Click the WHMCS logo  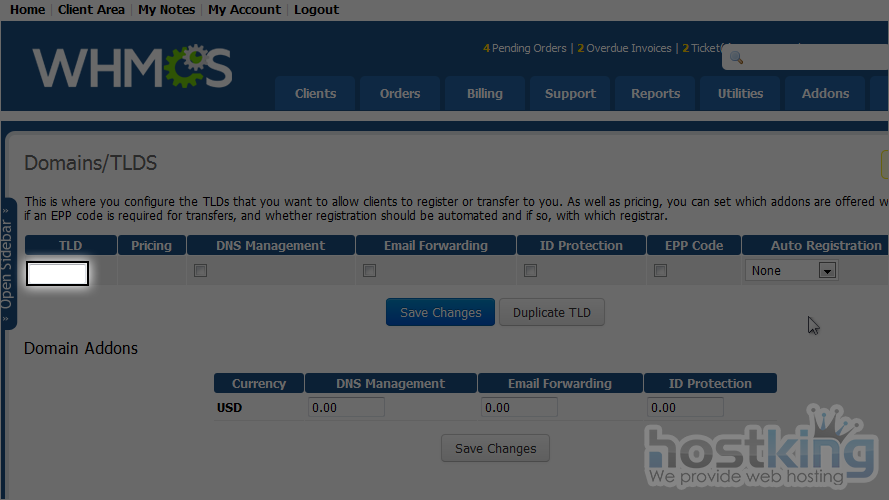point(132,67)
